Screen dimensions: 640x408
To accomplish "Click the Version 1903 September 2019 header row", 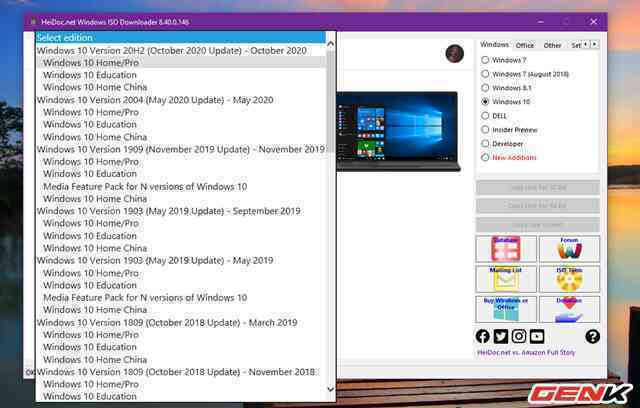I will coord(181,211).
